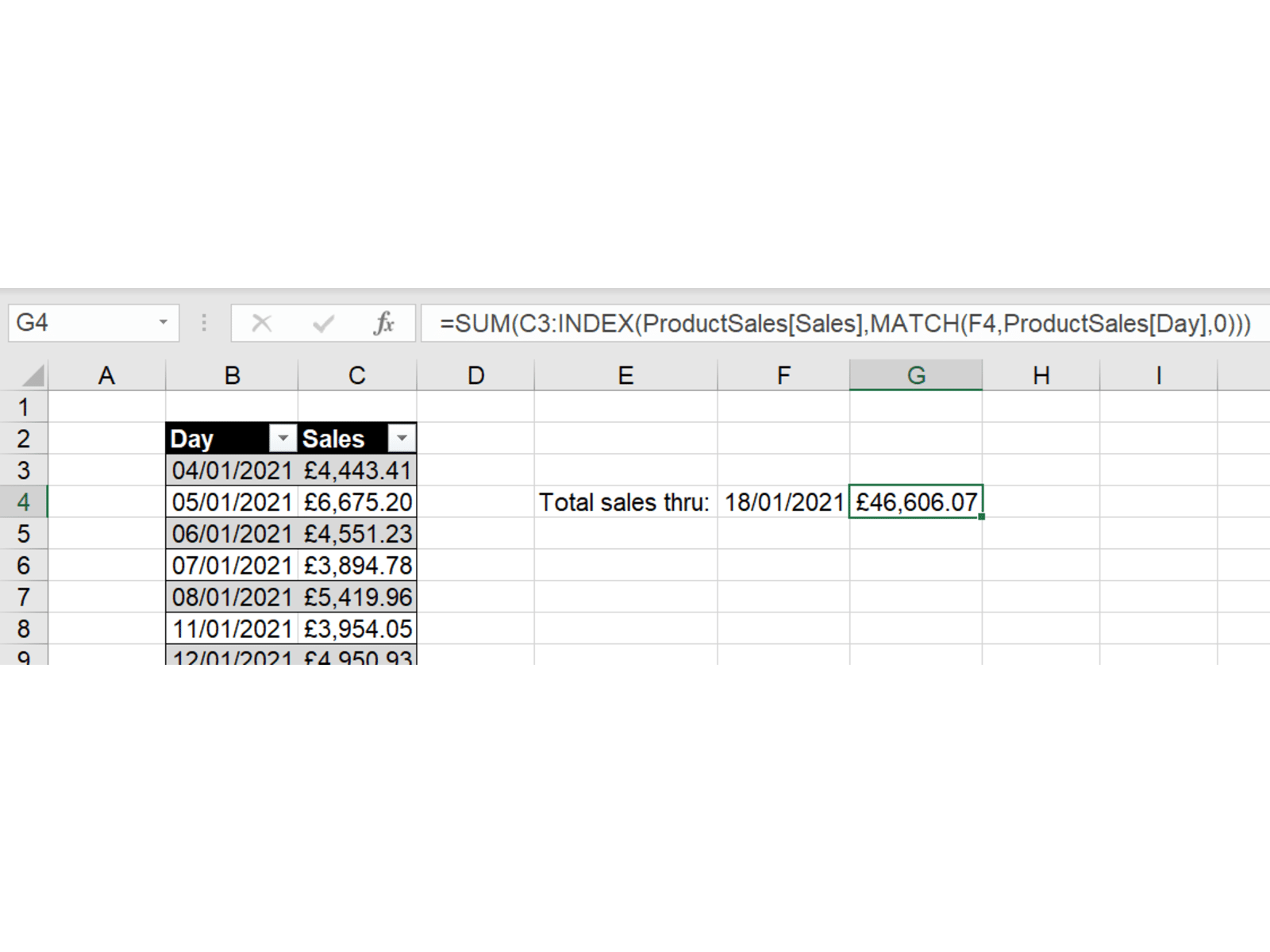Select cell F4 with date 18/01/2021
1270x952 pixels.
783,502
